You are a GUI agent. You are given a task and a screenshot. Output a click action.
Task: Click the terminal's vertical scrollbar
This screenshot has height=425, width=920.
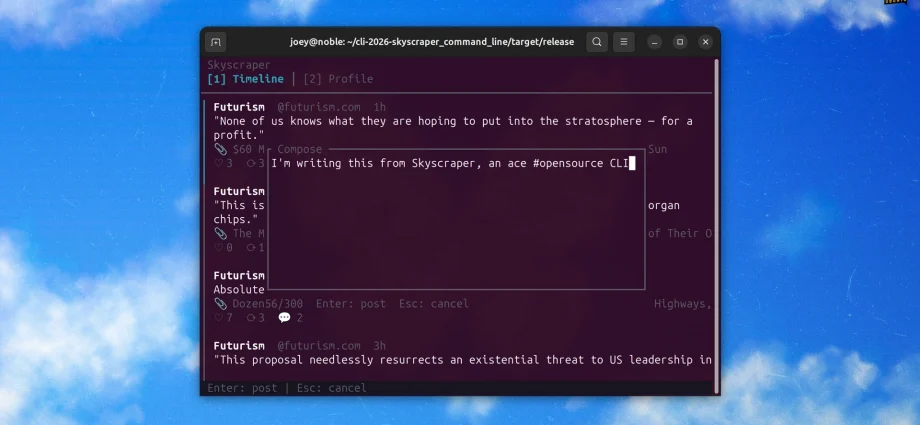716,225
